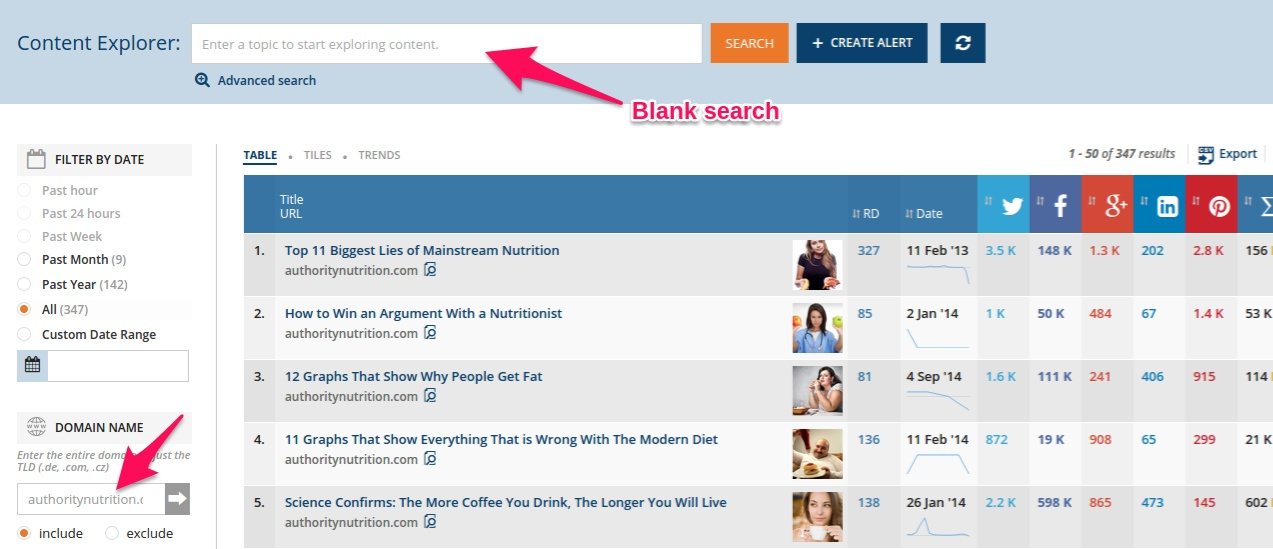Switch to the TILES view tab
Screen dimensions: 1273x549
coord(318,156)
